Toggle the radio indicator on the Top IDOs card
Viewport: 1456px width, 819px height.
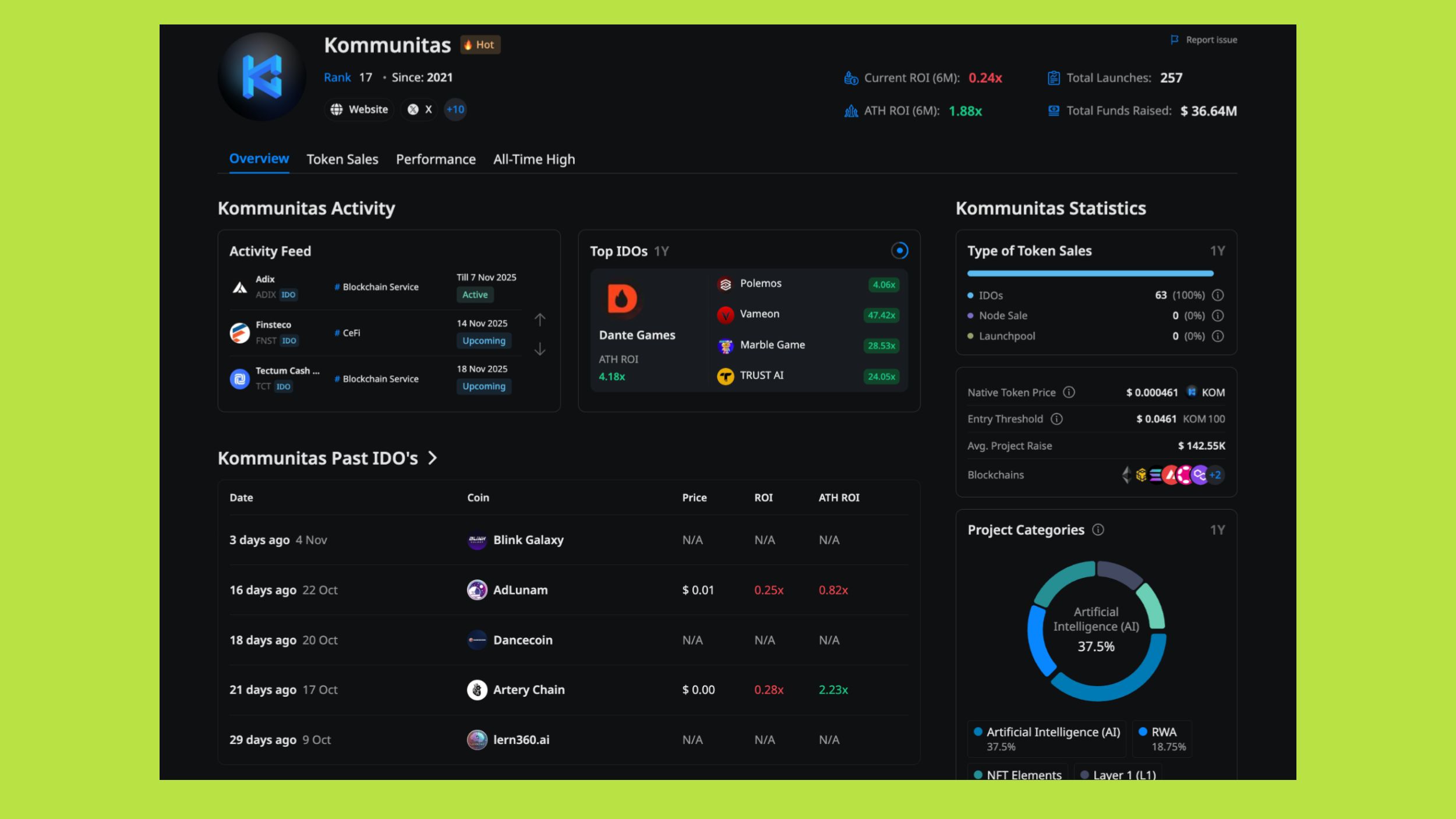900,251
